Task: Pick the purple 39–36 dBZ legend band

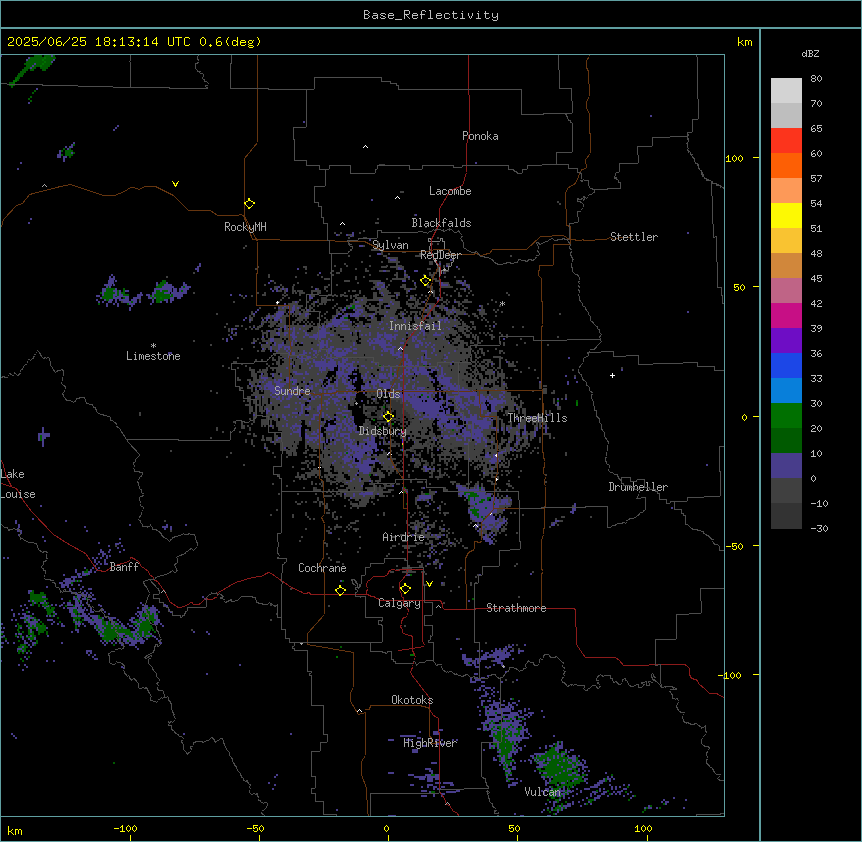Action: tap(786, 341)
